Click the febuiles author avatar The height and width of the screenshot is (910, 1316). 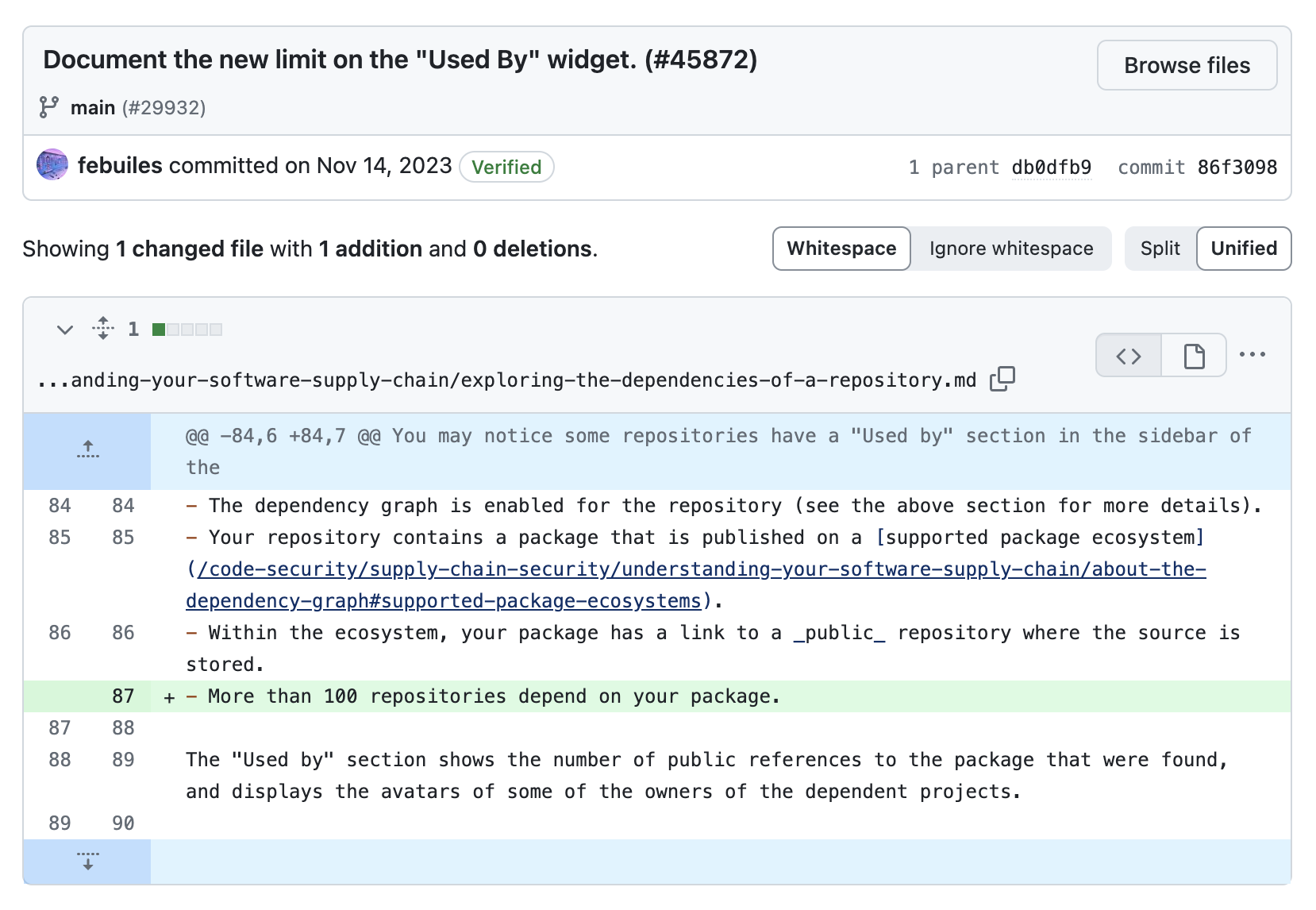click(52, 165)
